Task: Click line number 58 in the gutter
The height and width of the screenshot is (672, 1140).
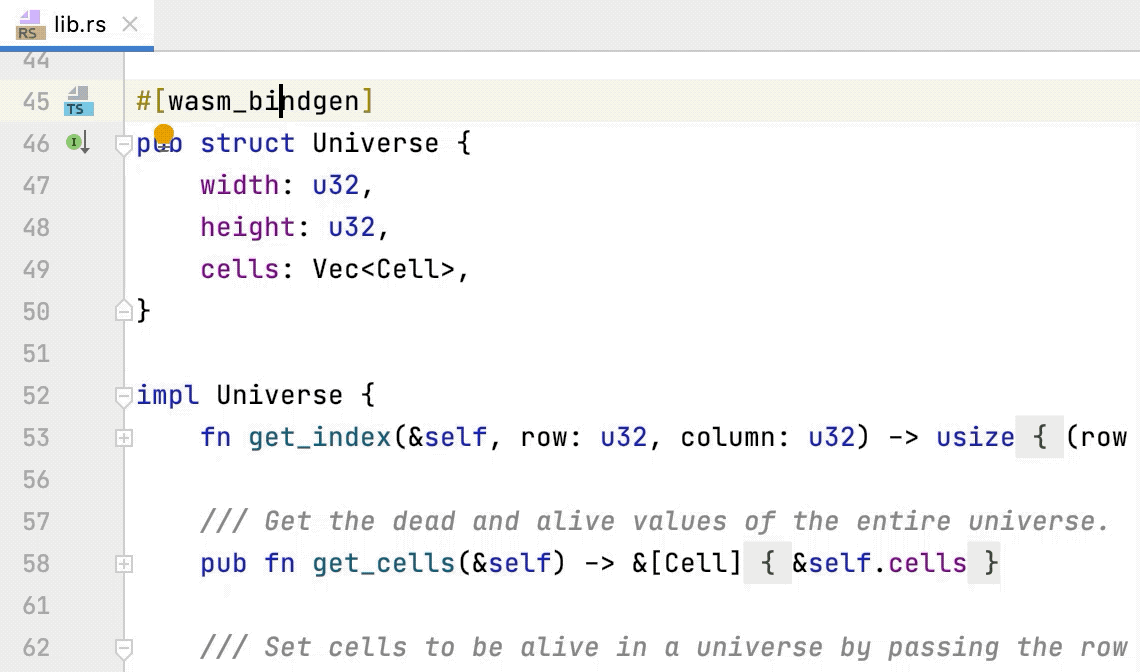Action: pos(36,564)
